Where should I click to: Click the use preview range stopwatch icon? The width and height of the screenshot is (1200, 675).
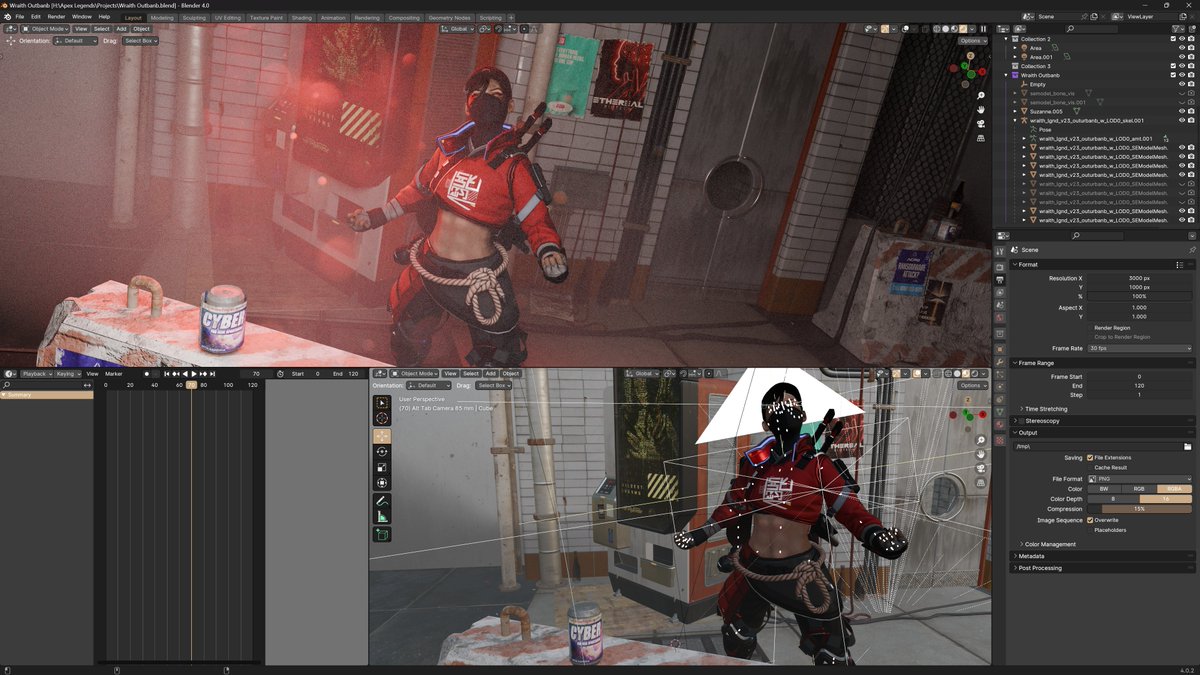(x=281, y=373)
